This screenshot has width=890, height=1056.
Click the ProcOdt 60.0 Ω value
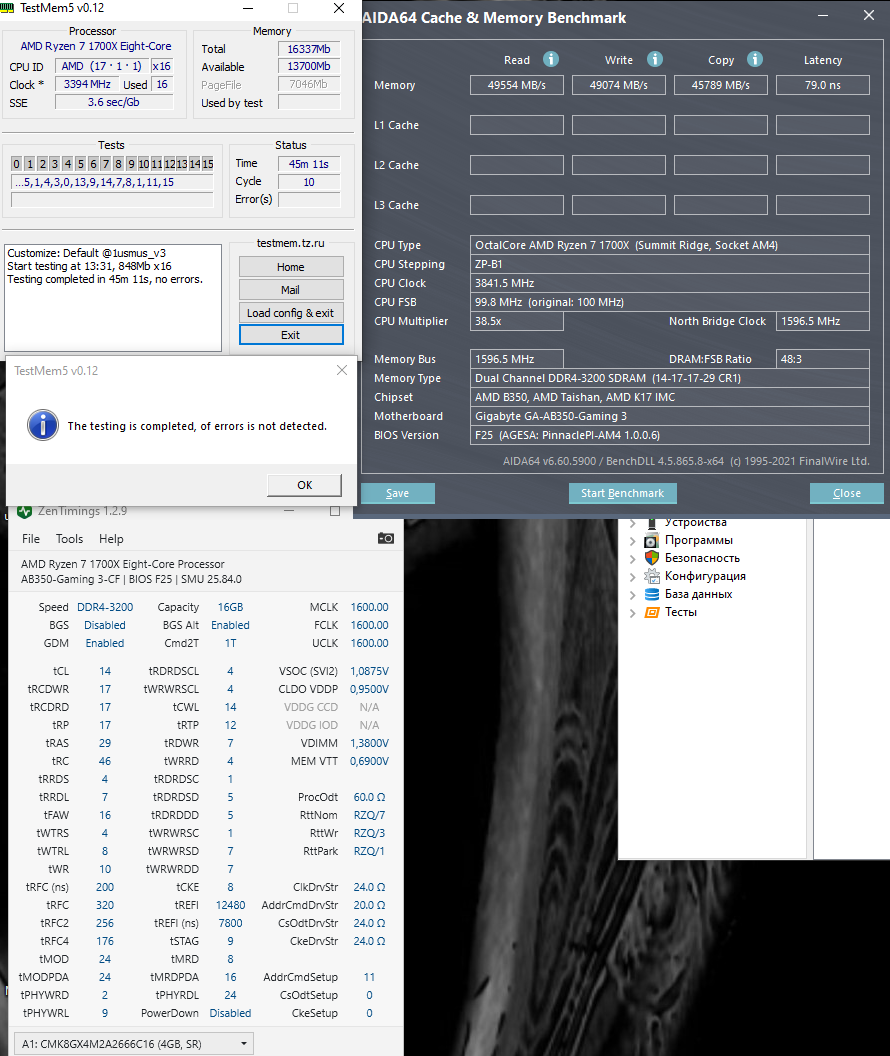(369, 797)
